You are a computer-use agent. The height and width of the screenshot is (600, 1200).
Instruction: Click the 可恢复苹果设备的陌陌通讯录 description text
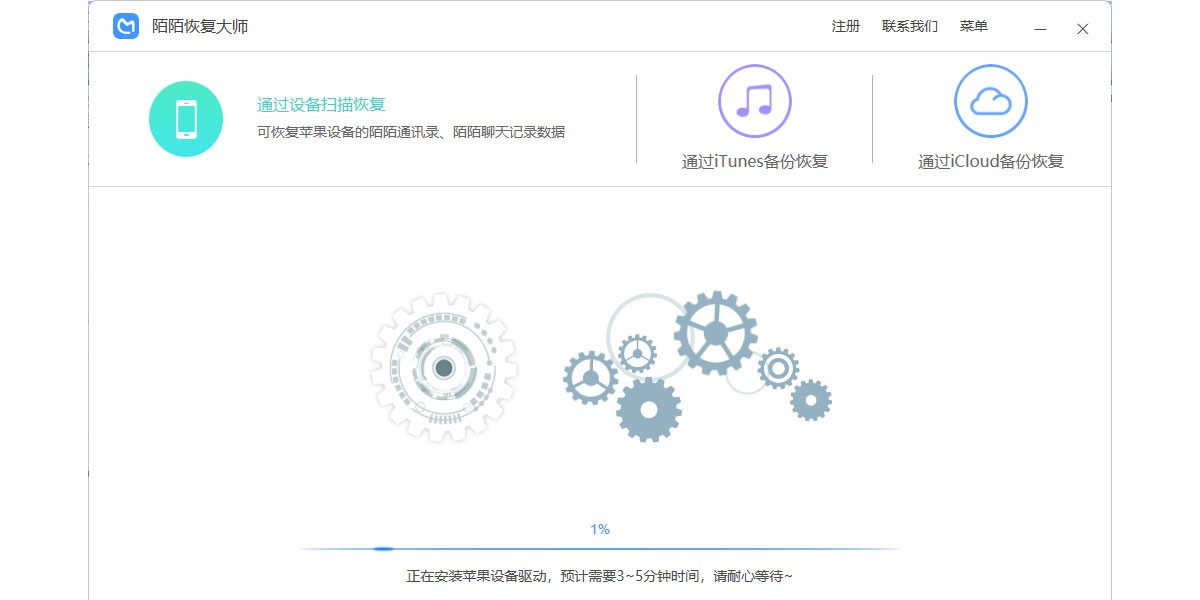pyautogui.click(x=411, y=131)
